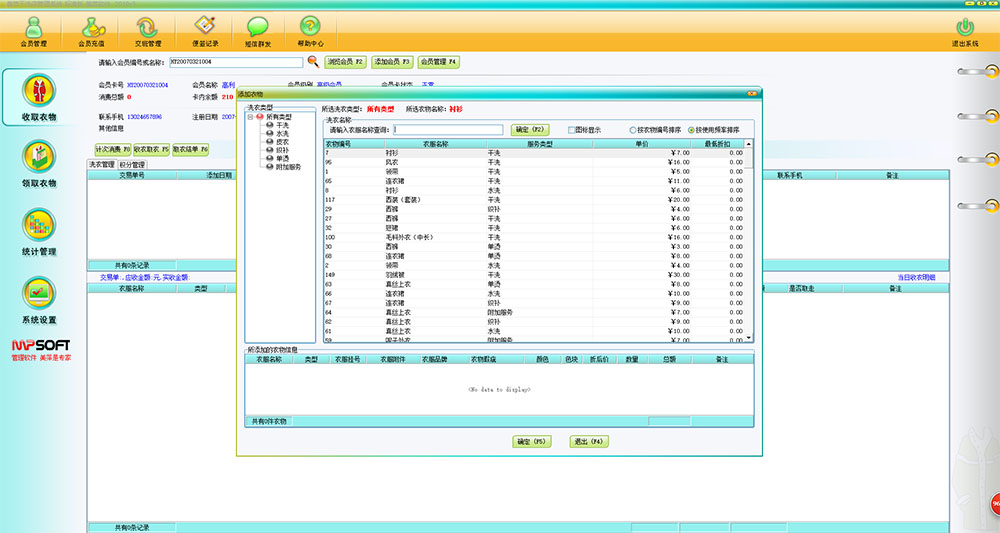Select the 按衣物编号排序 radio button

pyautogui.click(x=634, y=130)
